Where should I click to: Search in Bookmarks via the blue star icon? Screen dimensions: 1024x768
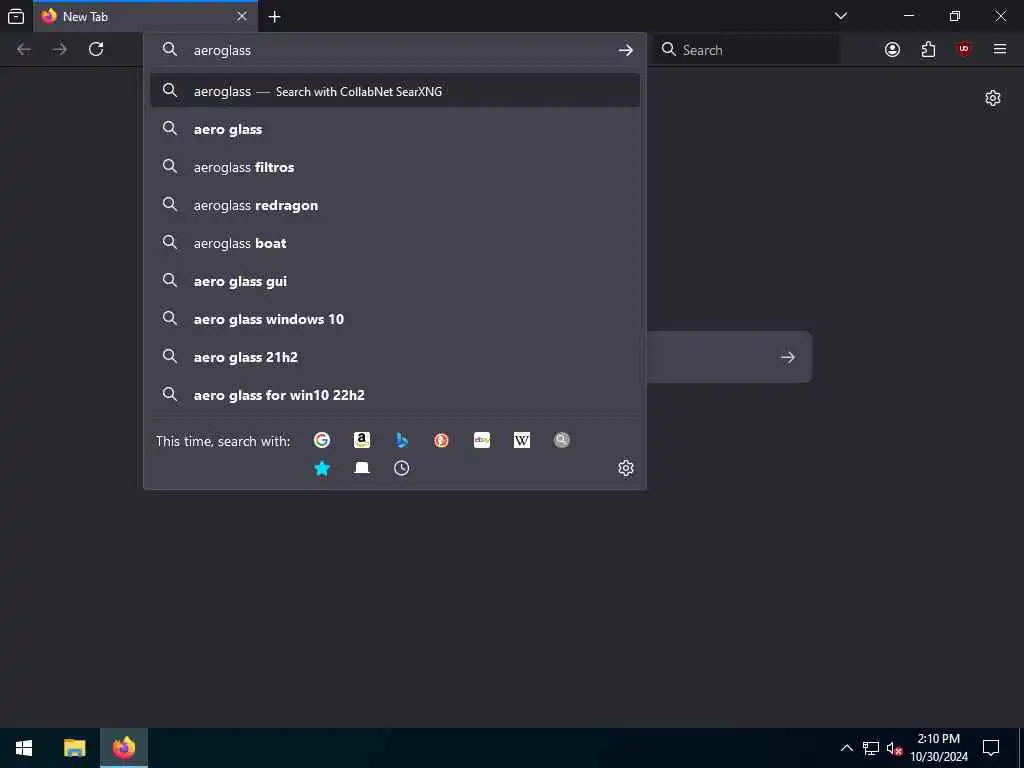tap(321, 468)
